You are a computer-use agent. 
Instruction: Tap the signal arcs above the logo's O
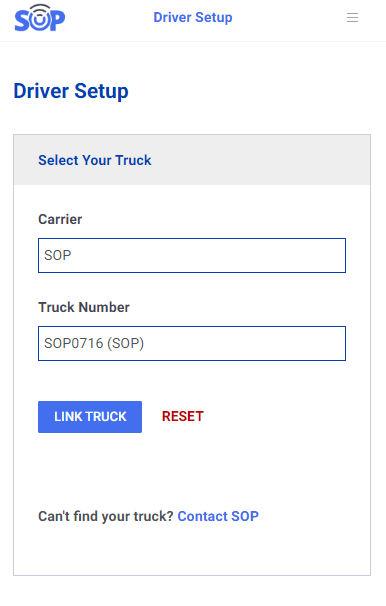click(x=40, y=9)
